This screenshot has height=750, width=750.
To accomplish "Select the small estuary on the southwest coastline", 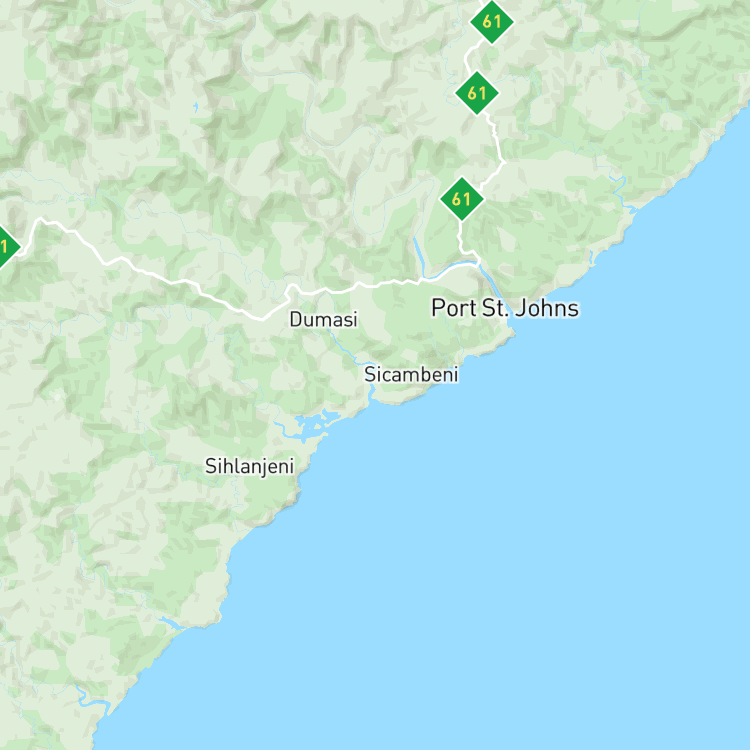I will click(172, 623).
